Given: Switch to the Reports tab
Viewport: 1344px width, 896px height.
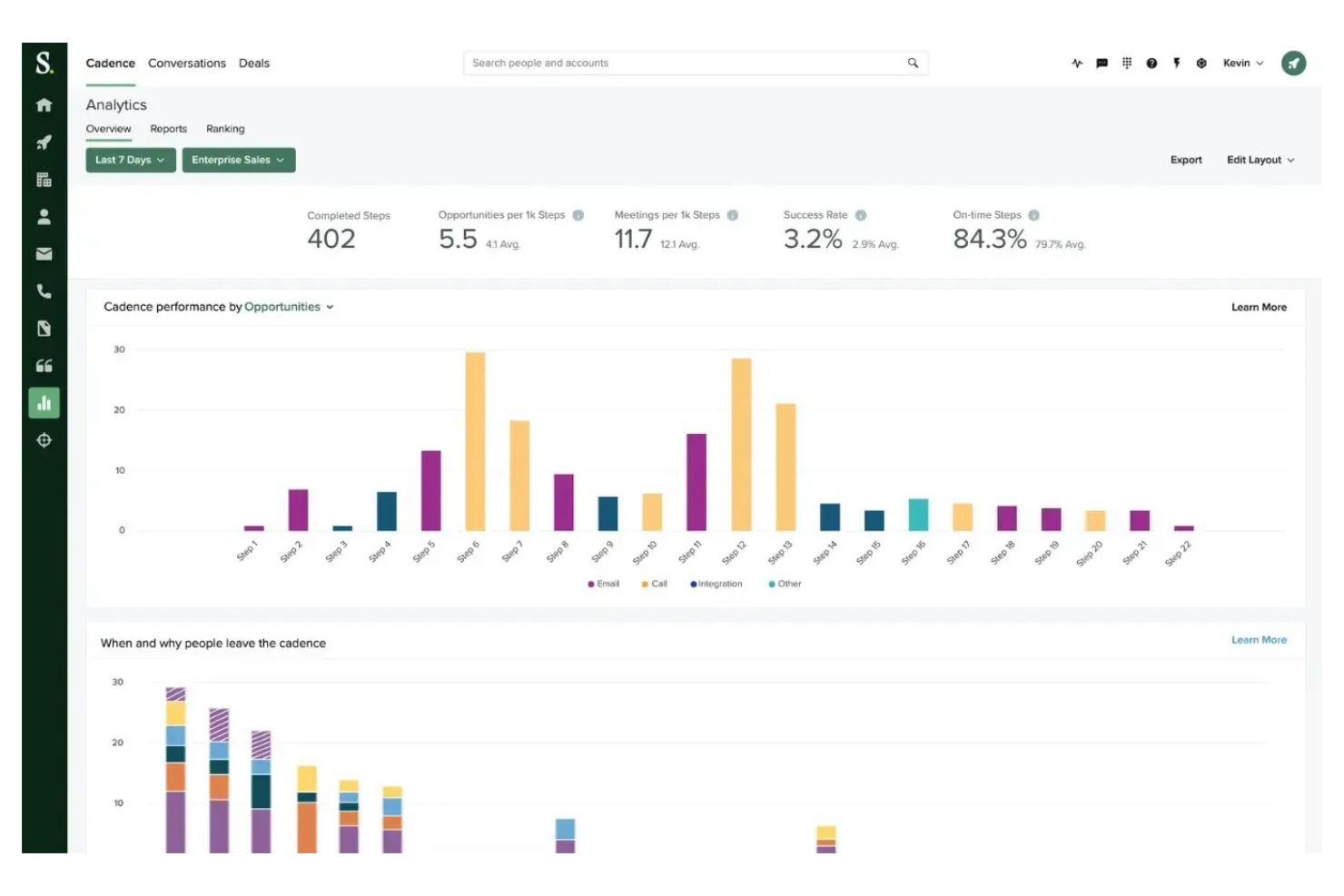Looking at the screenshot, I should click(x=169, y=128).
